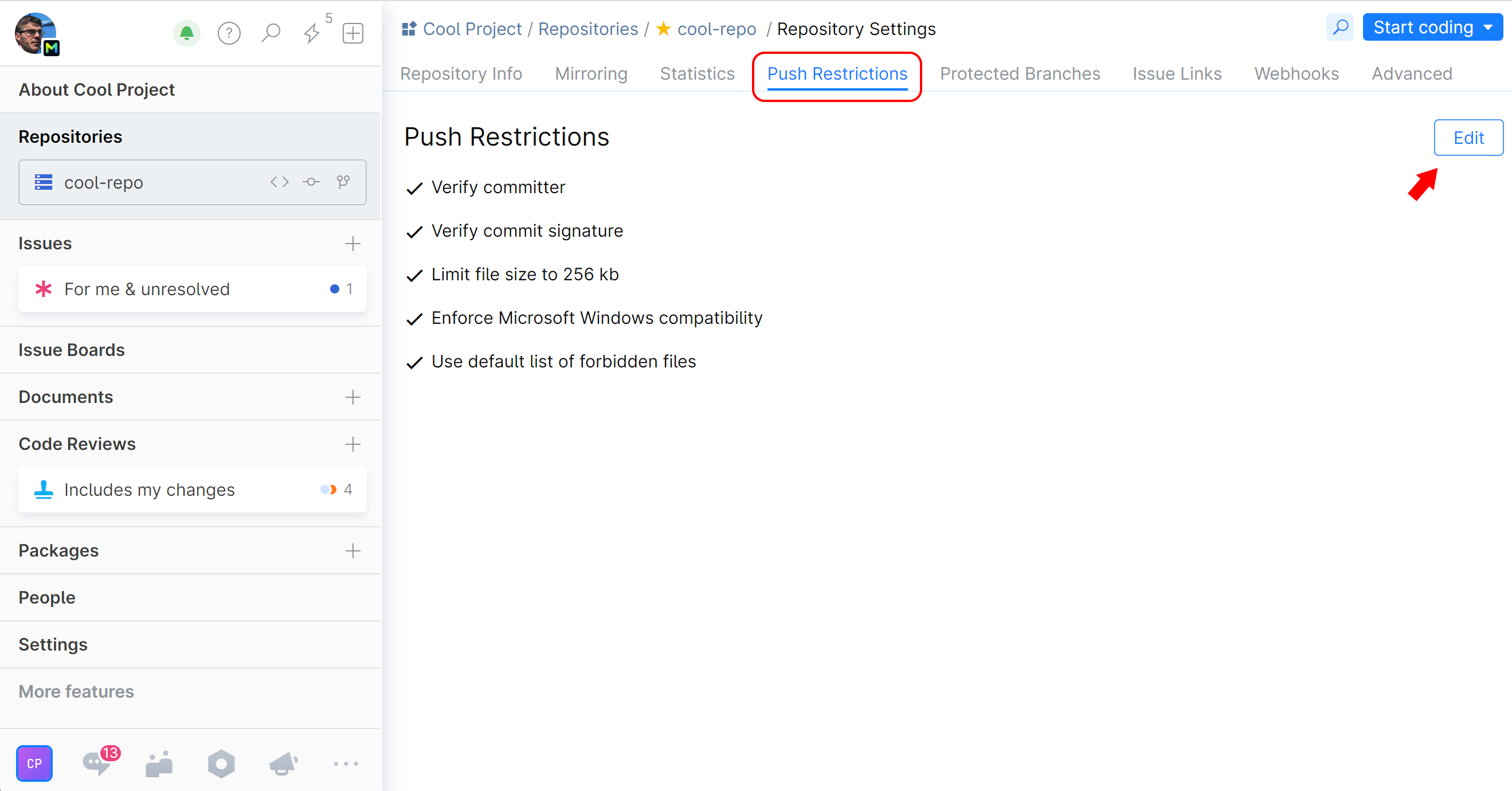Click the help question mark icon
Screen dimensions: 1512x791
[x=229, y=30]
